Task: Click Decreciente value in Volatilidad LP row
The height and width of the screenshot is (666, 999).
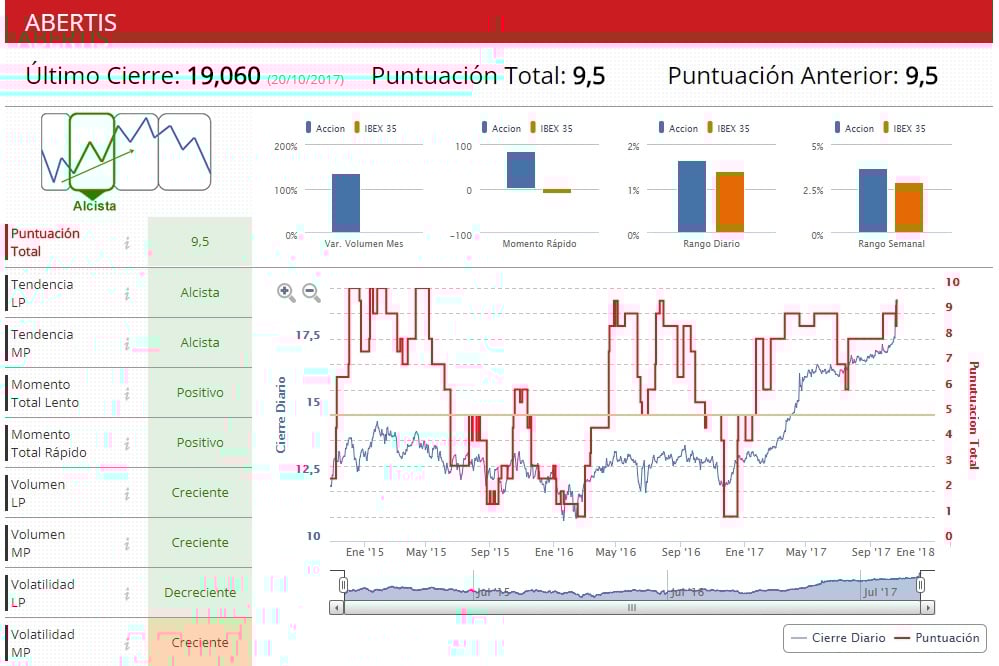Action: (x=200, y=593)
